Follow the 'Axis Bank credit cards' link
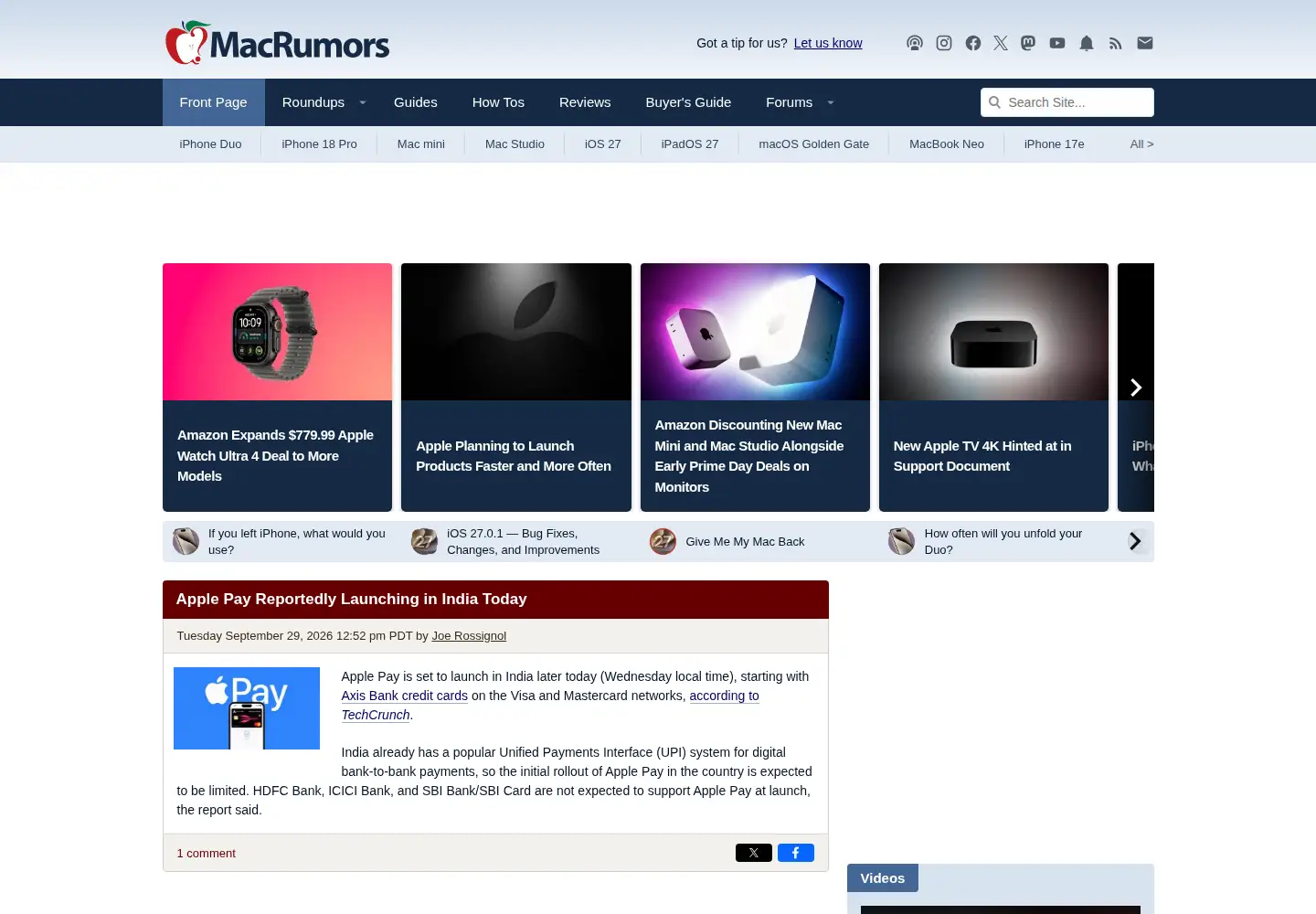This screenshot has width=1316, height=914. coord(405,696)
